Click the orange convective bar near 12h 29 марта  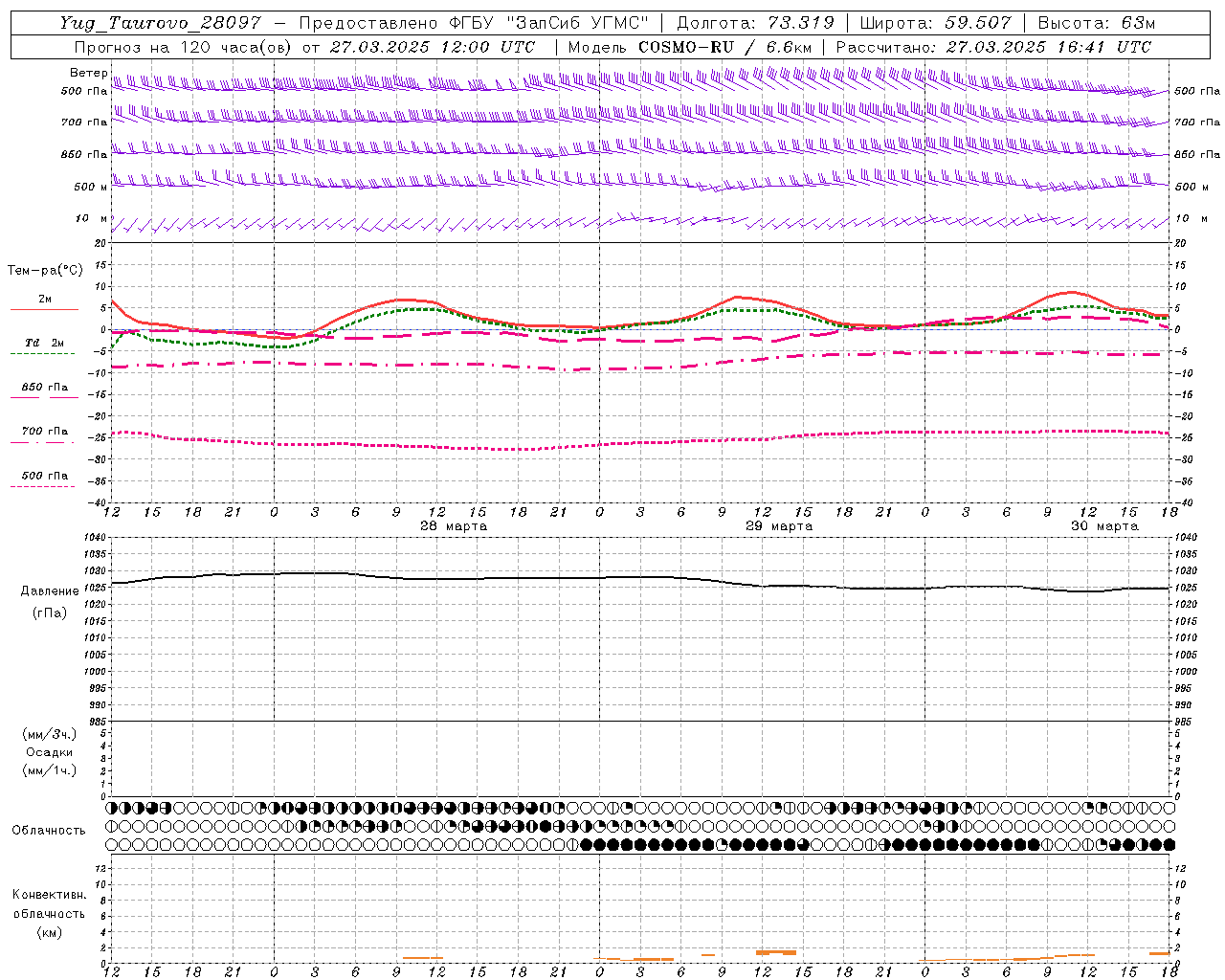pos(776,952)
